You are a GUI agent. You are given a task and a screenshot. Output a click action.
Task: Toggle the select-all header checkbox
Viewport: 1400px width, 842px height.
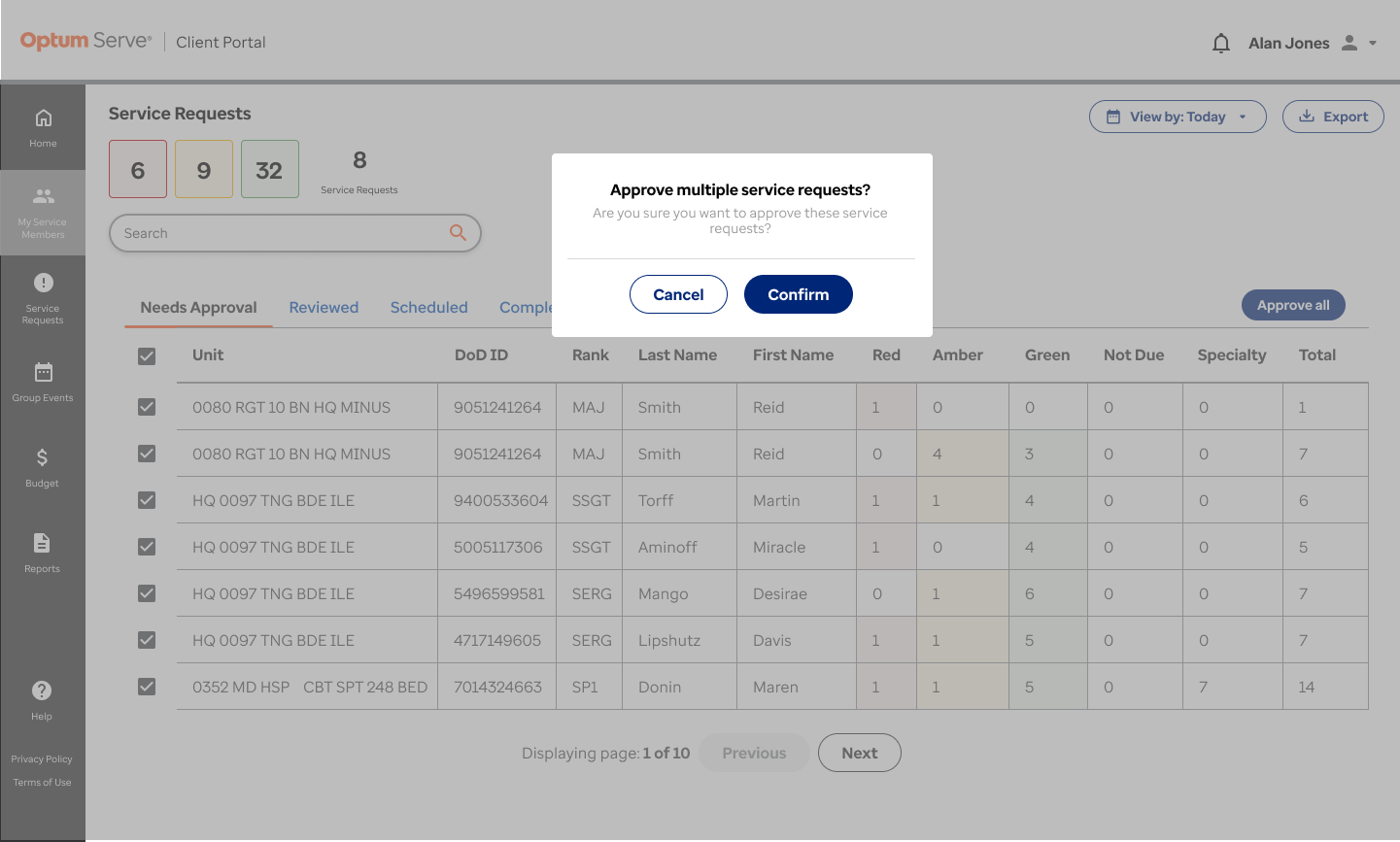point(147,356)
